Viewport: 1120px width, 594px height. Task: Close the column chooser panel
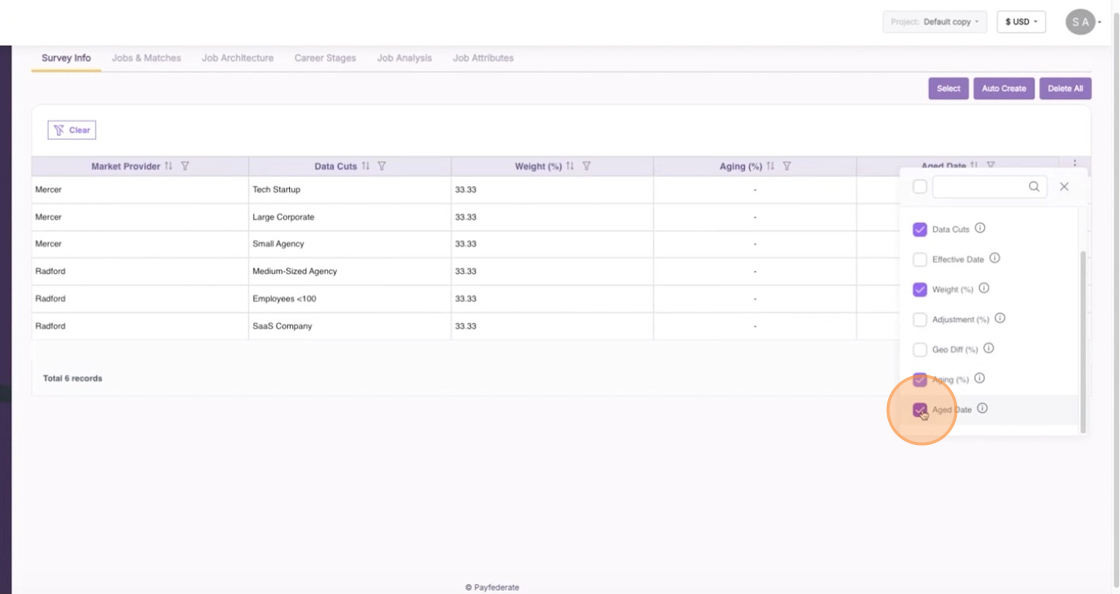pyautogui.click(x=1064, y=186)
